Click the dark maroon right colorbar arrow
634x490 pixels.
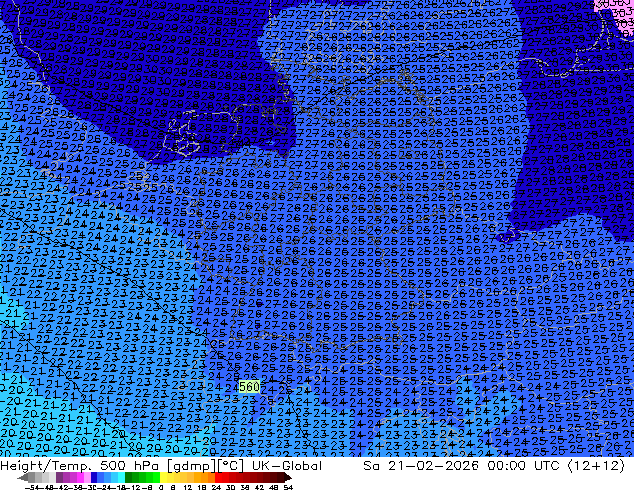(287, 478)
